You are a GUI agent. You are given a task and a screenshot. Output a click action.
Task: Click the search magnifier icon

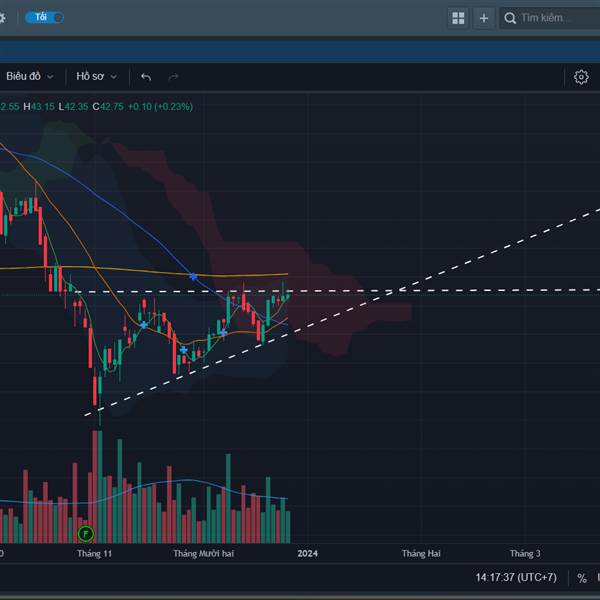pos(510,18)
